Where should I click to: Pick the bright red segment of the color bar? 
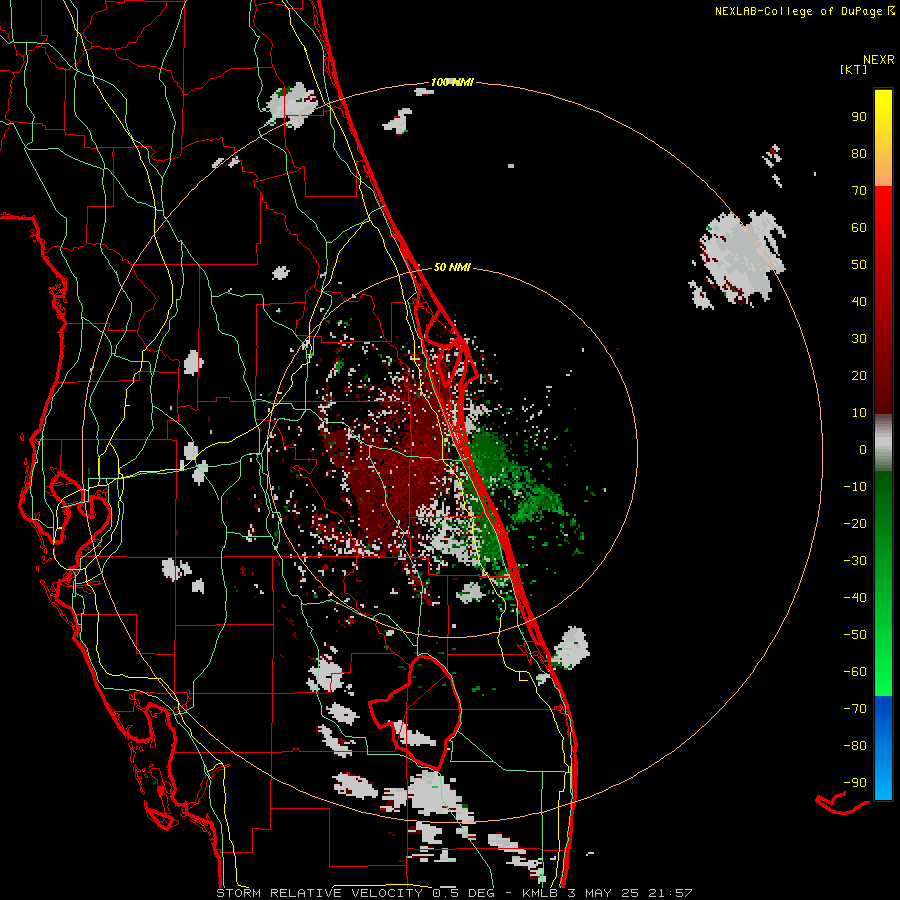click(883, 300)
